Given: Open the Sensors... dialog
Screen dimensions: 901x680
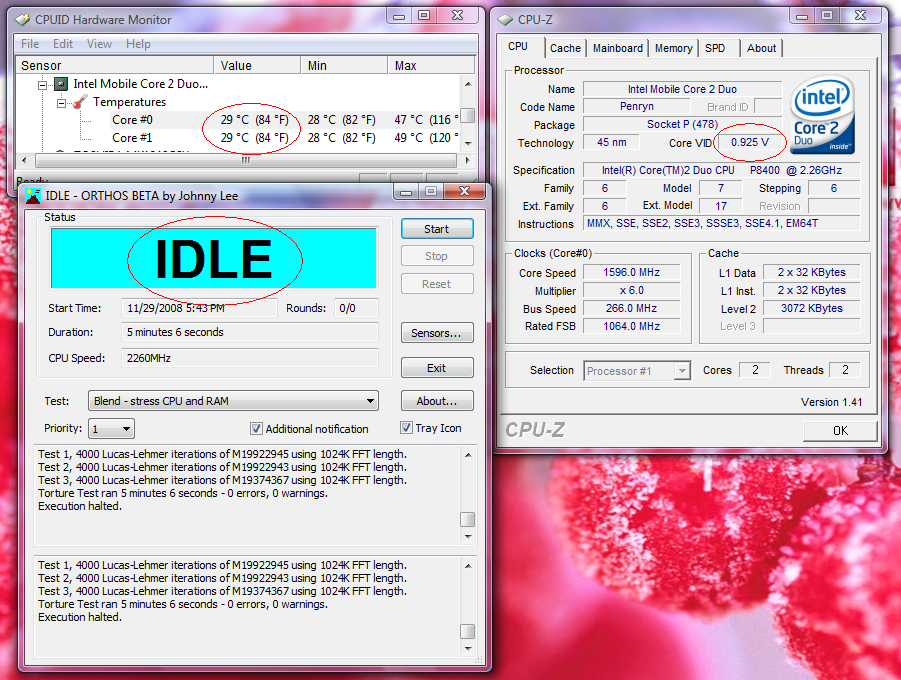Looking at the screenshot, I should [437, 333].
